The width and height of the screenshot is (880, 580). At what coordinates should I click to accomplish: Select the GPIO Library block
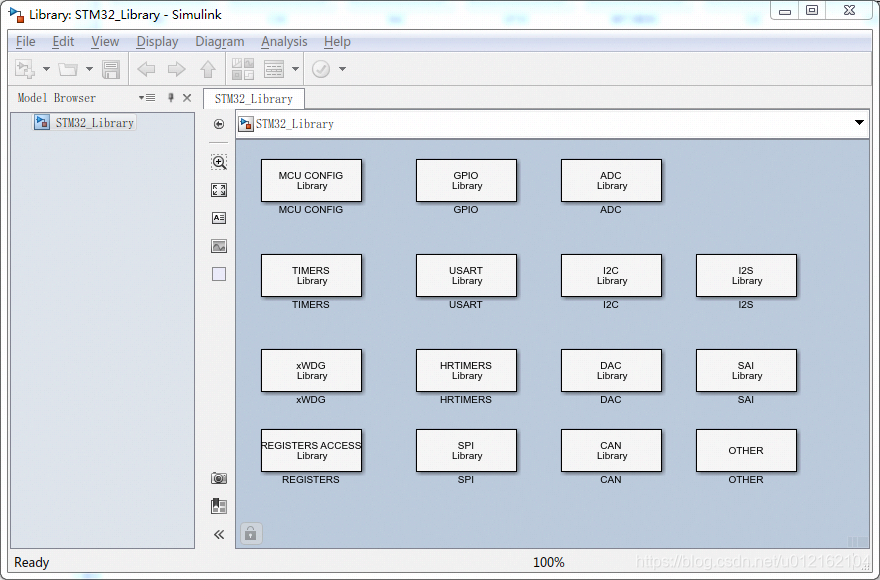click(x=466, y=180)
